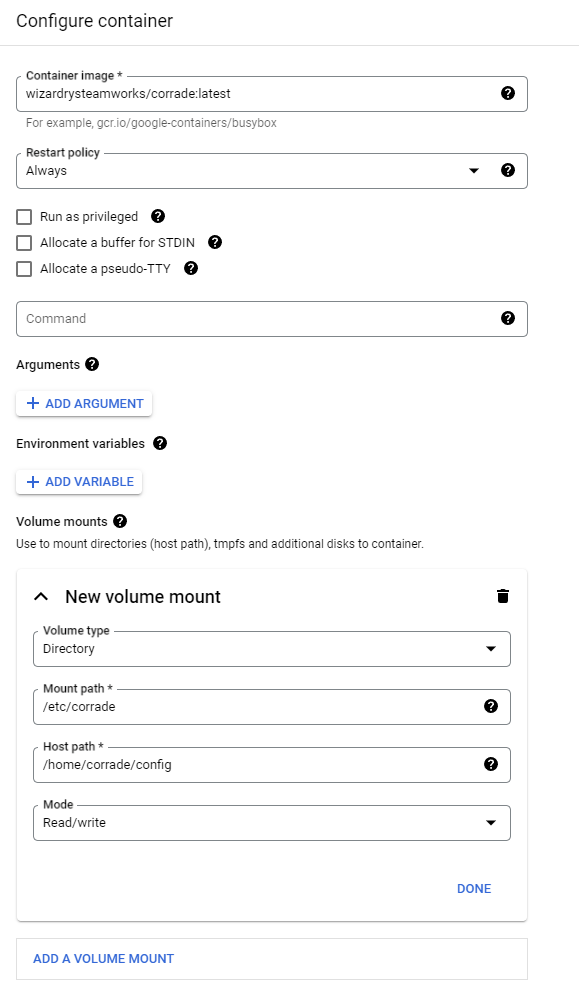
Task: Check Allocate a buffer for STDIN
Action: pos(22,242)
